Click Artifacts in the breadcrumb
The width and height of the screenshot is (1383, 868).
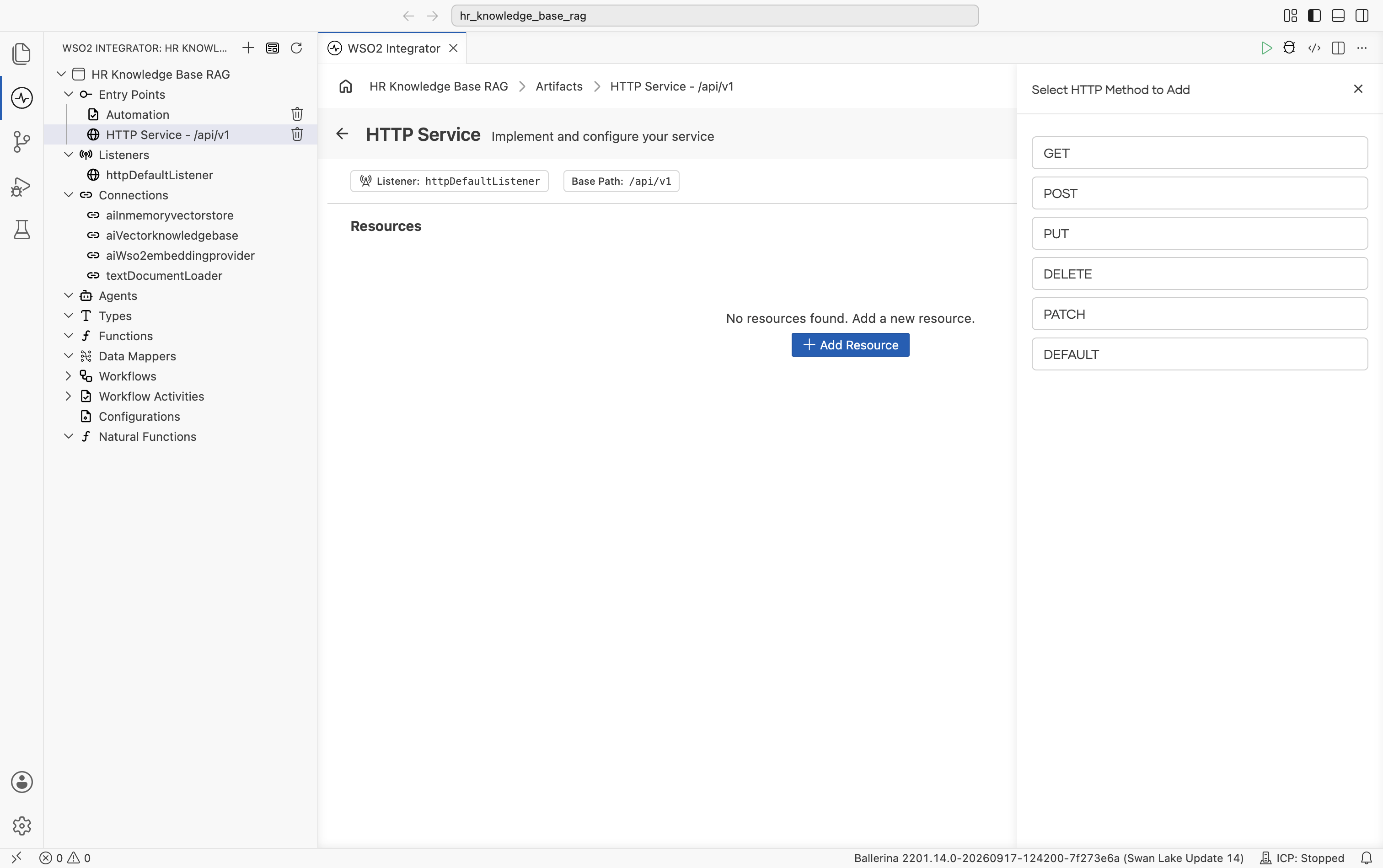pos(558,86)
